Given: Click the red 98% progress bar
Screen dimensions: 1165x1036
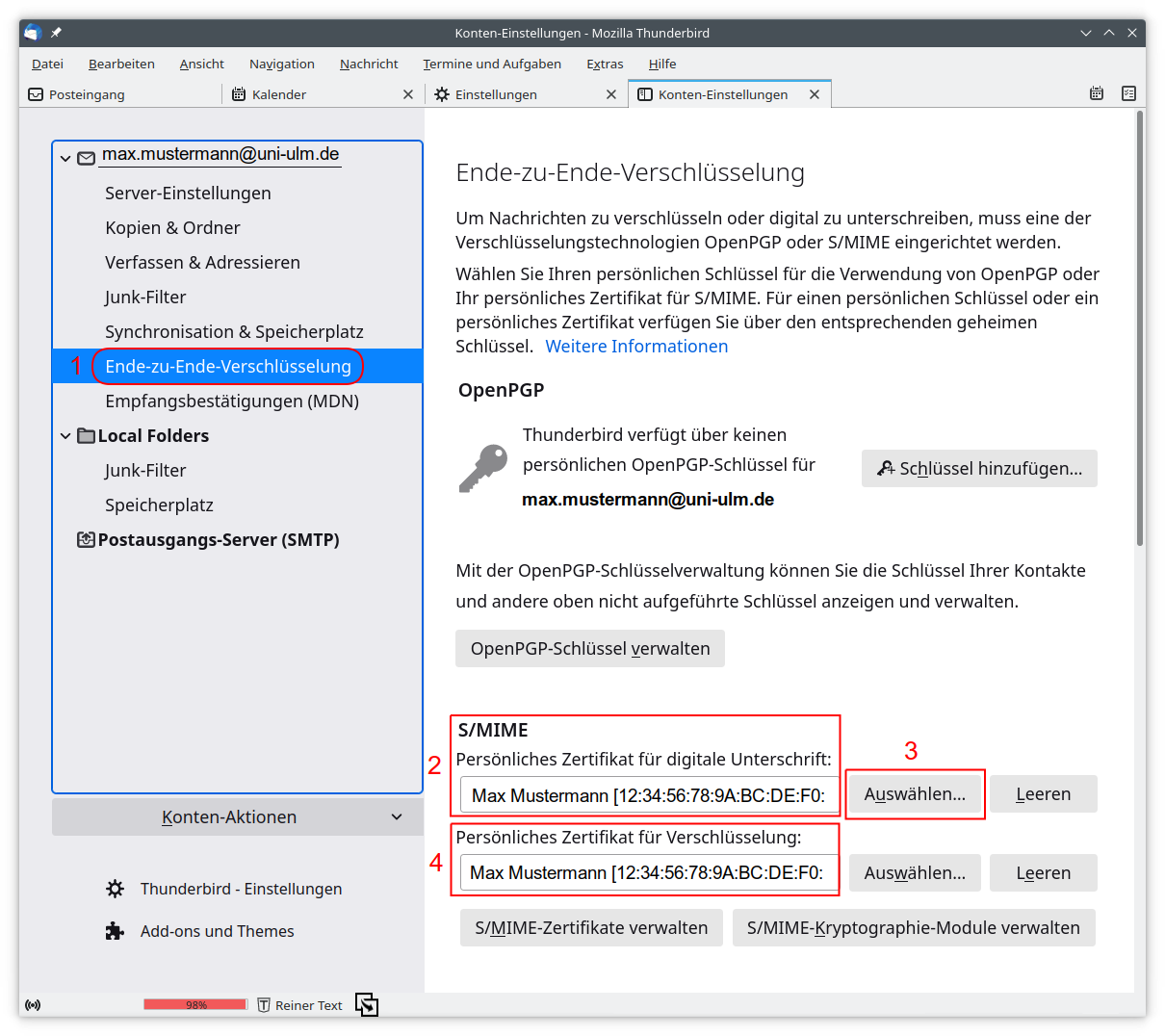Looking at the screenshot, I should coord(195,1005).
